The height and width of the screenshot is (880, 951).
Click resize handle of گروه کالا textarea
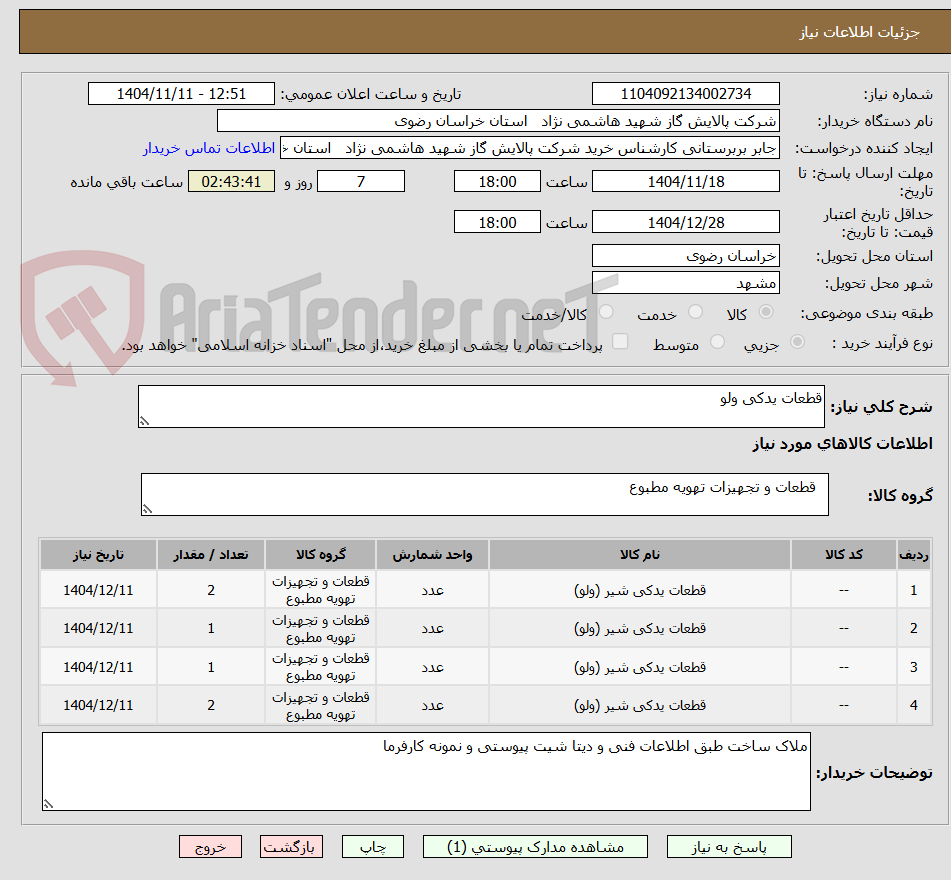pyautogui.click(x=147, y=509)
